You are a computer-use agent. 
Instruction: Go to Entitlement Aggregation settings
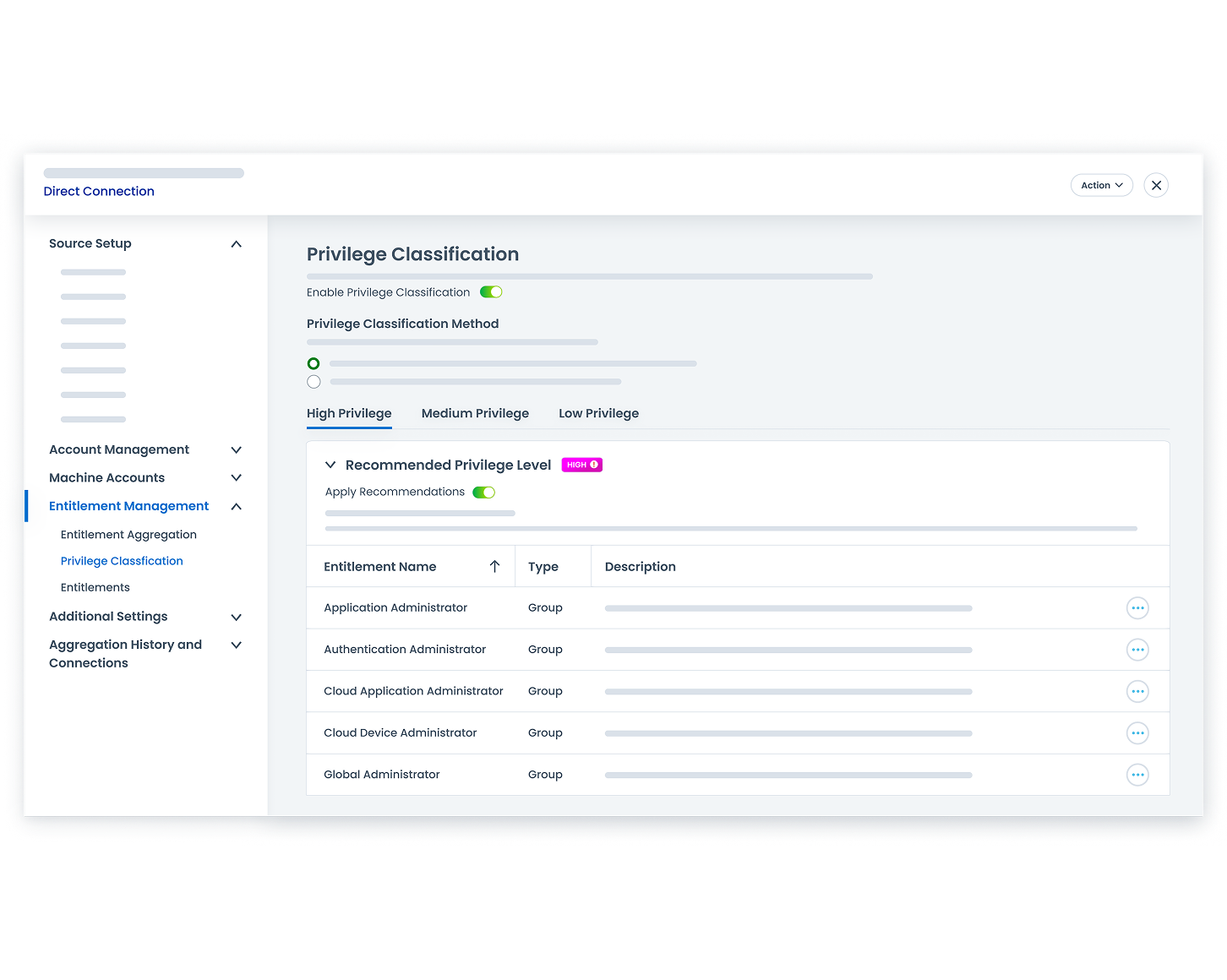click(x=128, y=534)
